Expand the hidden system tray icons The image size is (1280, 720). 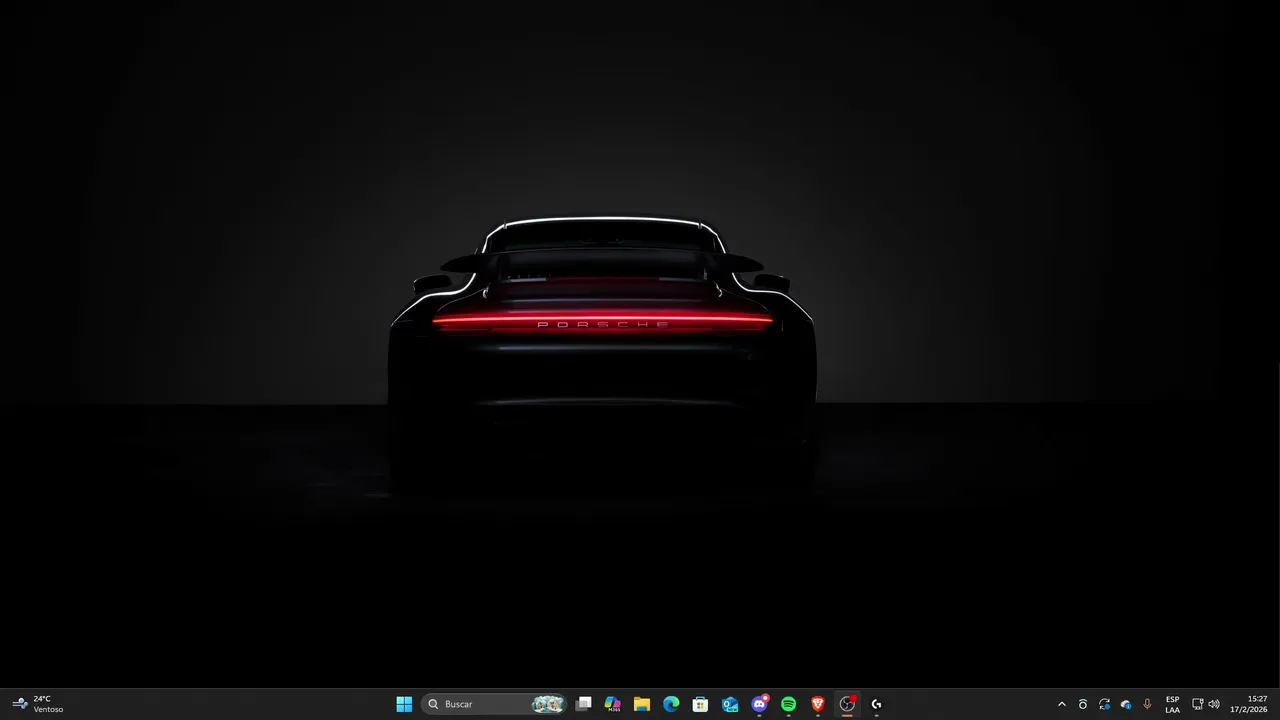(x=1062, y=704)
